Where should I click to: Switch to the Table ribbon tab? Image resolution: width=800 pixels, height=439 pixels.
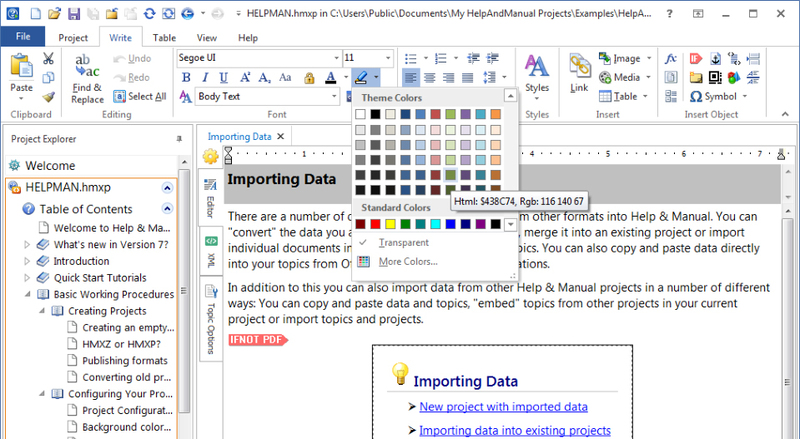click(164, 37)
